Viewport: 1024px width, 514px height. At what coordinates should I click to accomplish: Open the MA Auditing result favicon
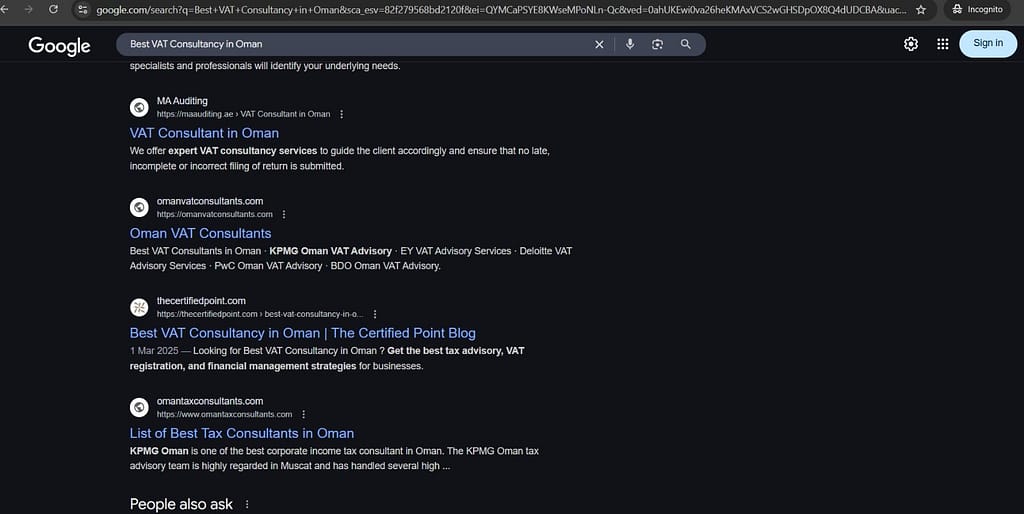pos(139,107)
